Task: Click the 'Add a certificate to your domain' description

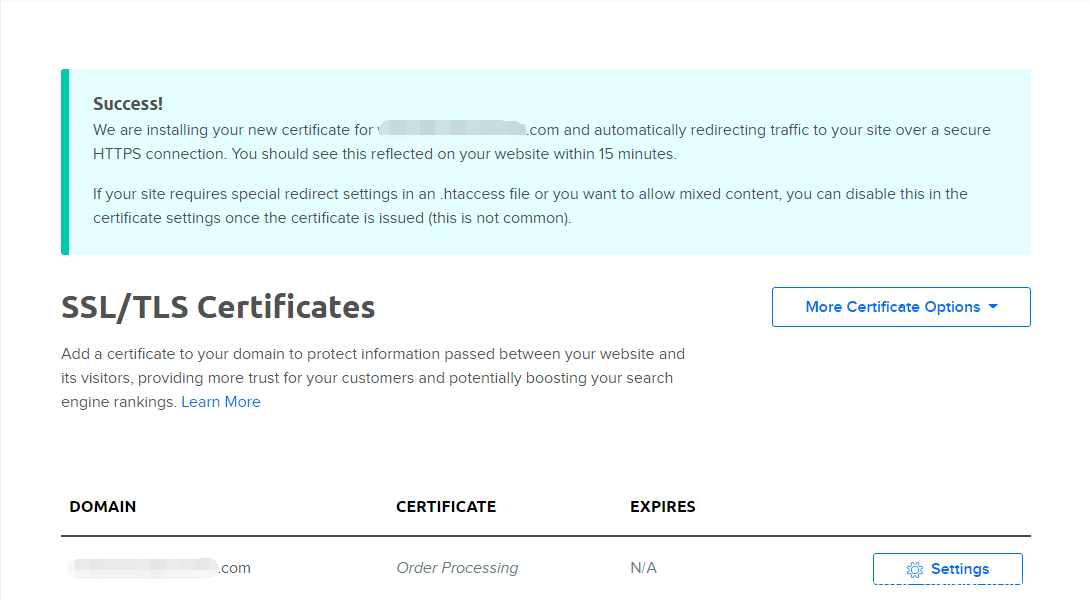Action: [373, 354]
